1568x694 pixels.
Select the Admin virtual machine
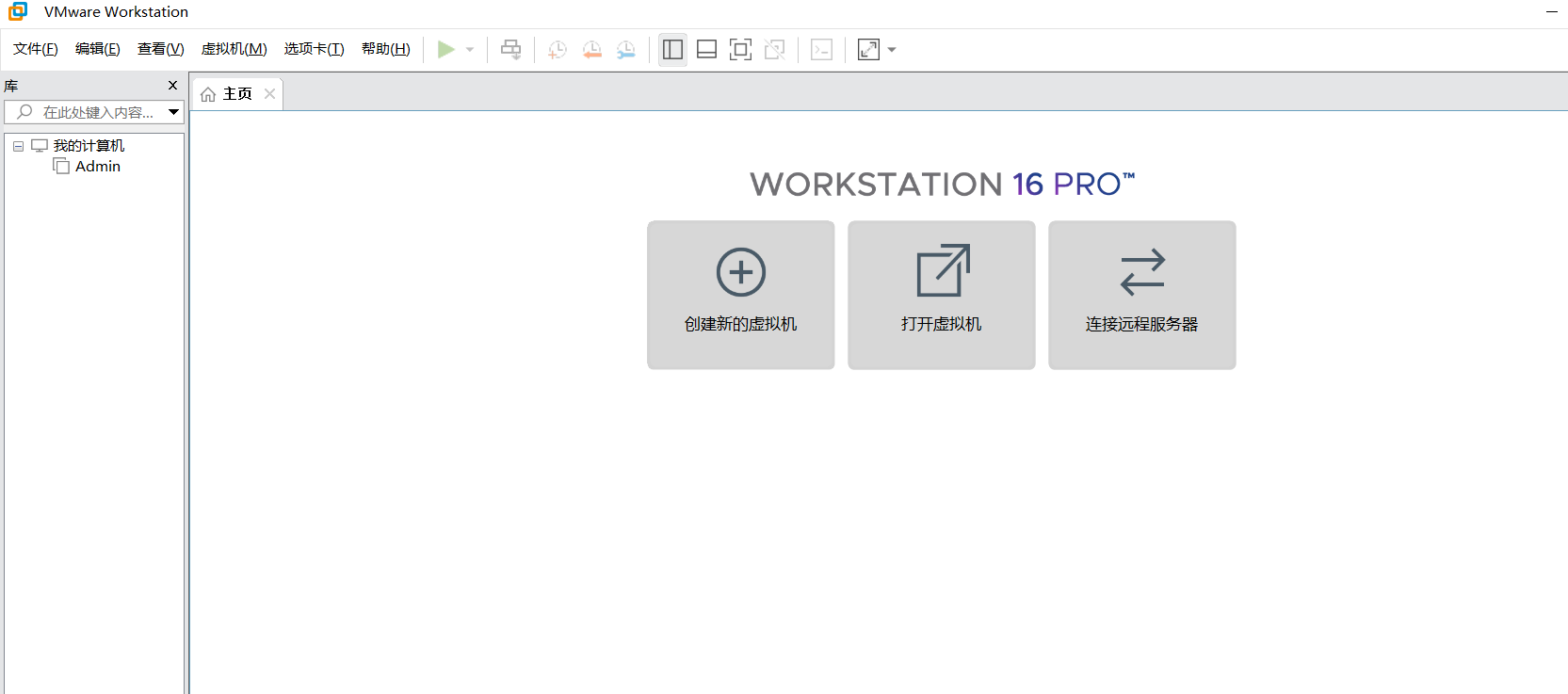click(98, 167)
